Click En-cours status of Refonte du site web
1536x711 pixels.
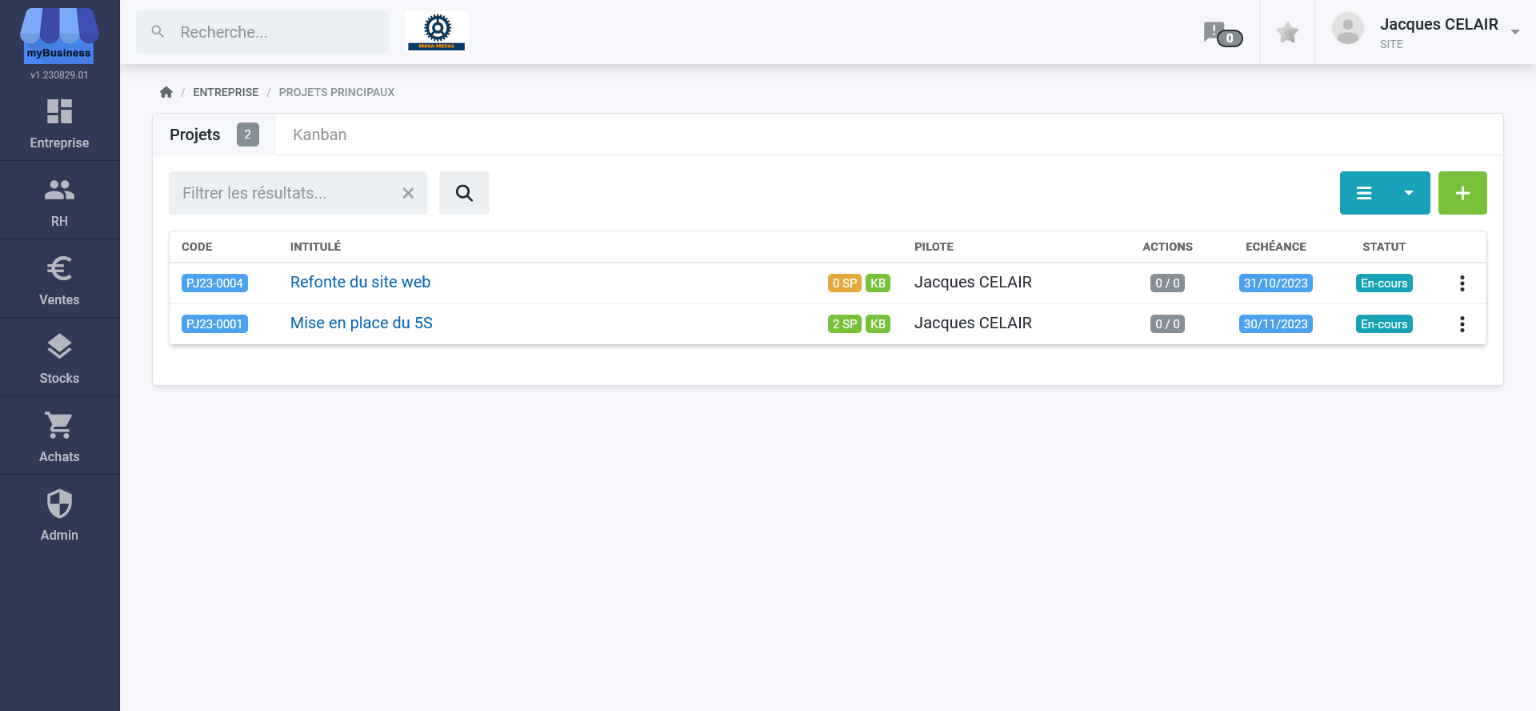[x=1384, y=283]
